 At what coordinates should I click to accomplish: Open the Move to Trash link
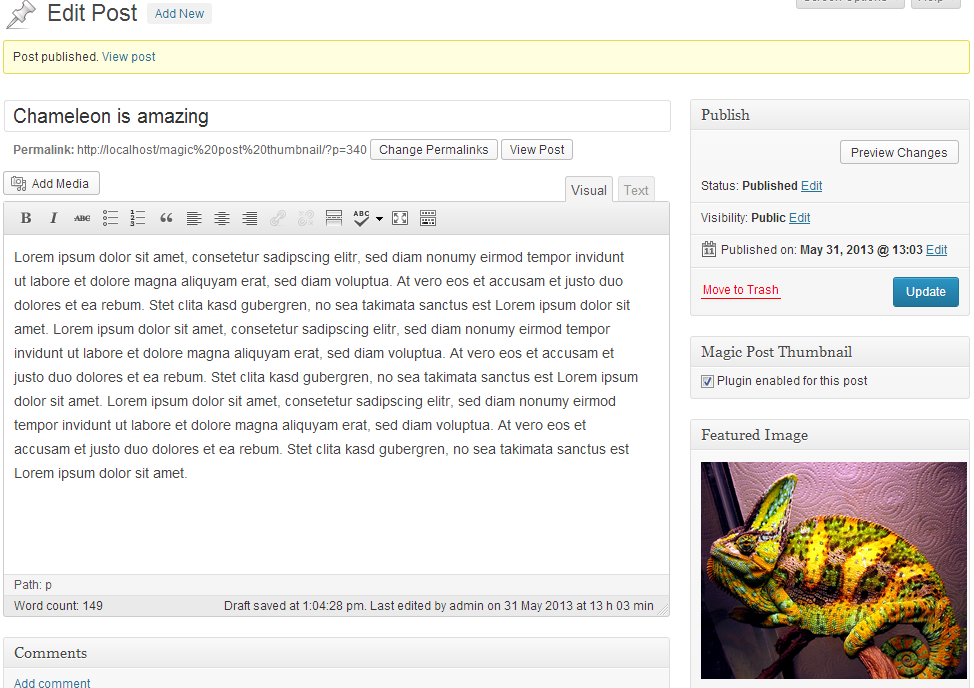(740, 290)
